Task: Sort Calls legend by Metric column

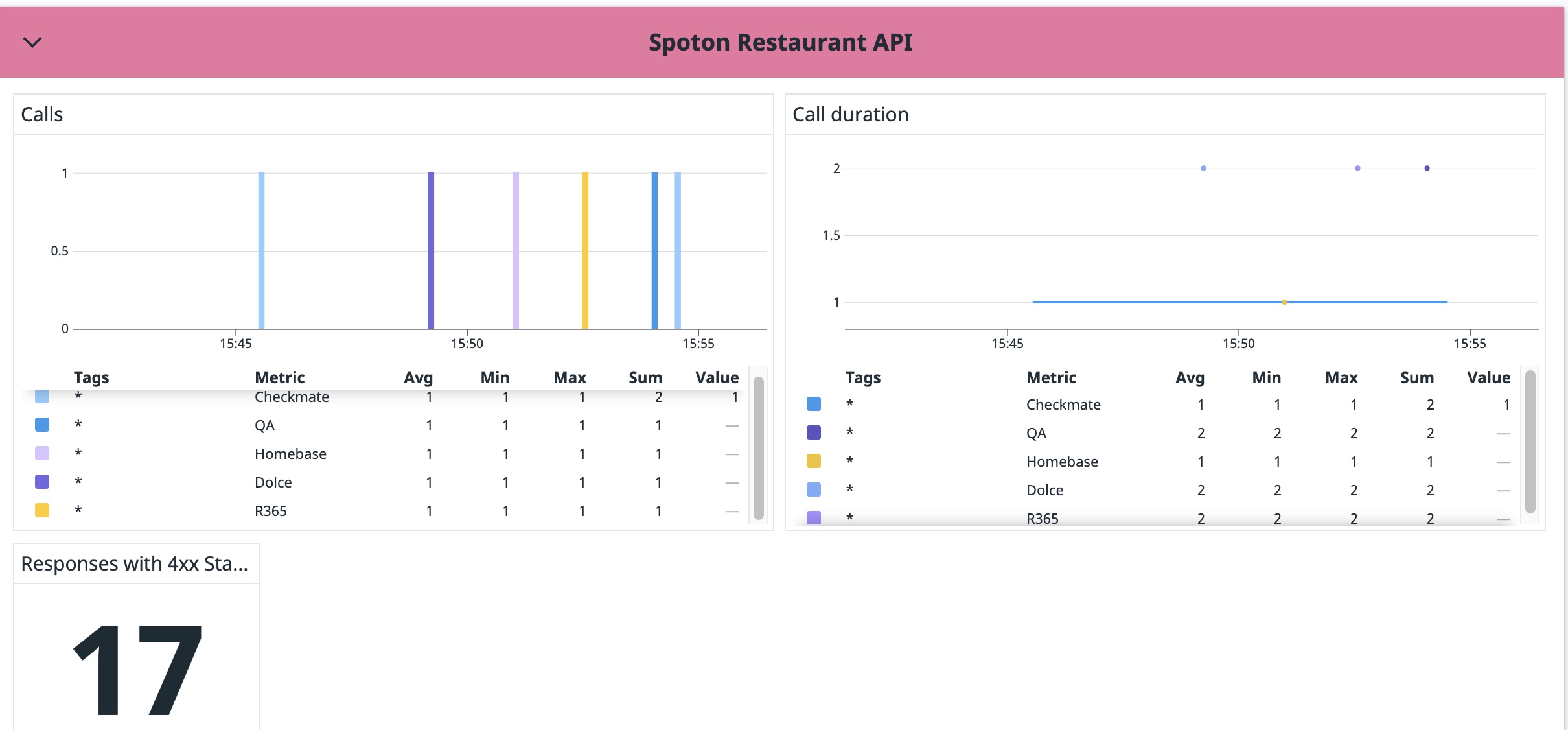Action: pos(280,377)
